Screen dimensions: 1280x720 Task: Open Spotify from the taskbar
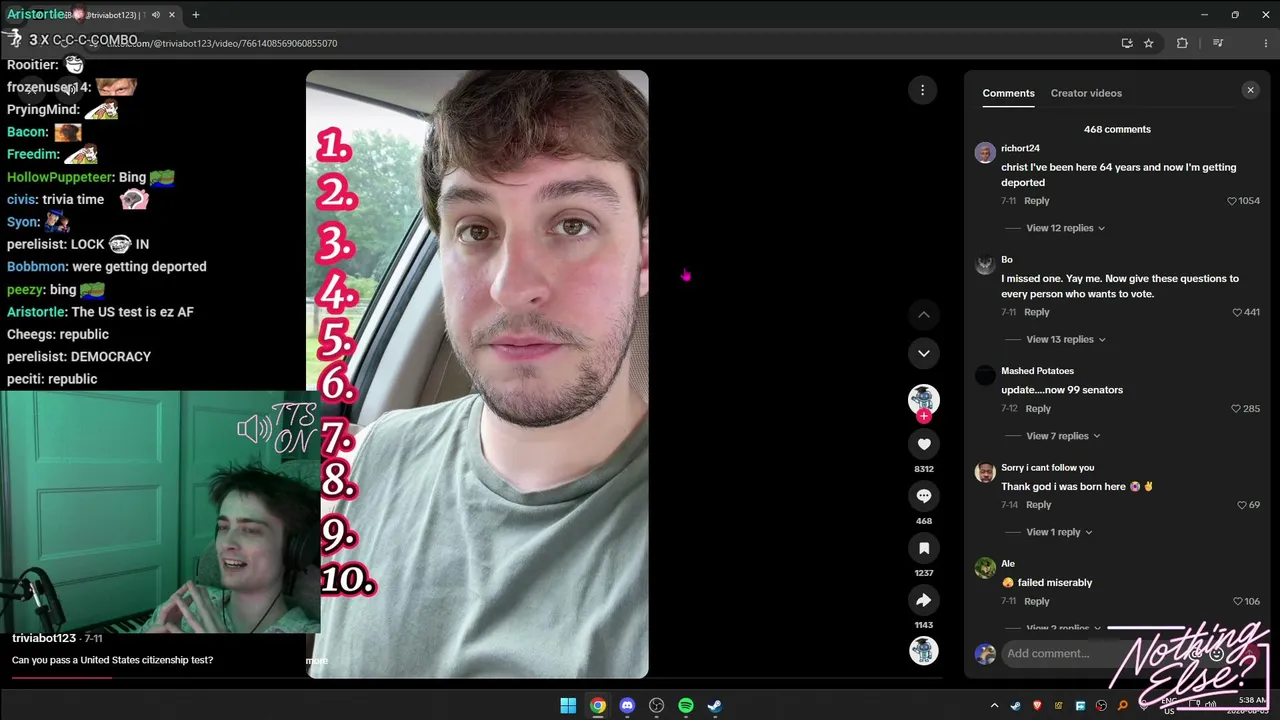click(x=686, y=706)
